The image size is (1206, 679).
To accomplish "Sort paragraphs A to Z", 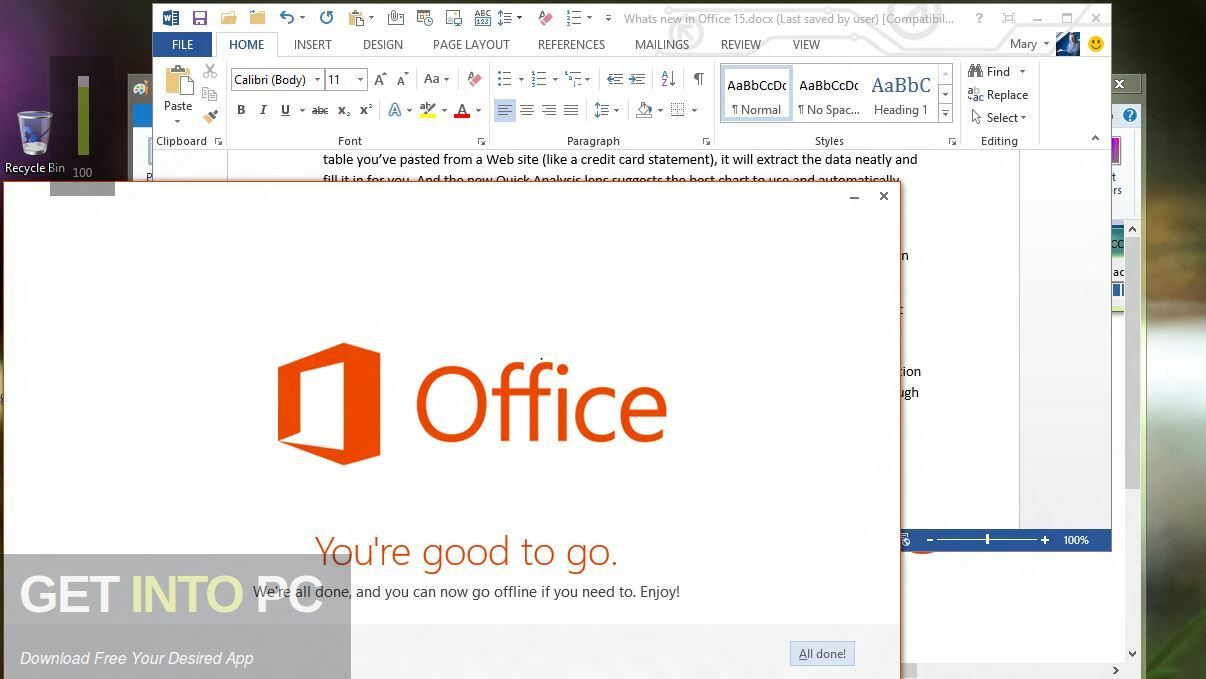I will point(668,79).
